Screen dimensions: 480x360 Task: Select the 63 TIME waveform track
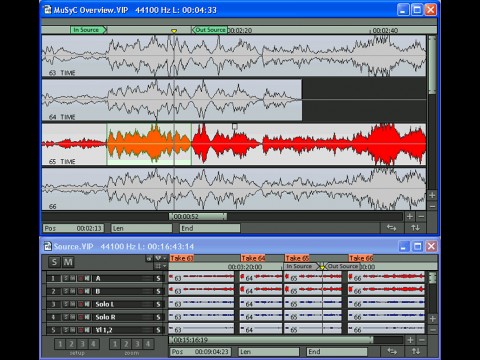pos(234,56)
